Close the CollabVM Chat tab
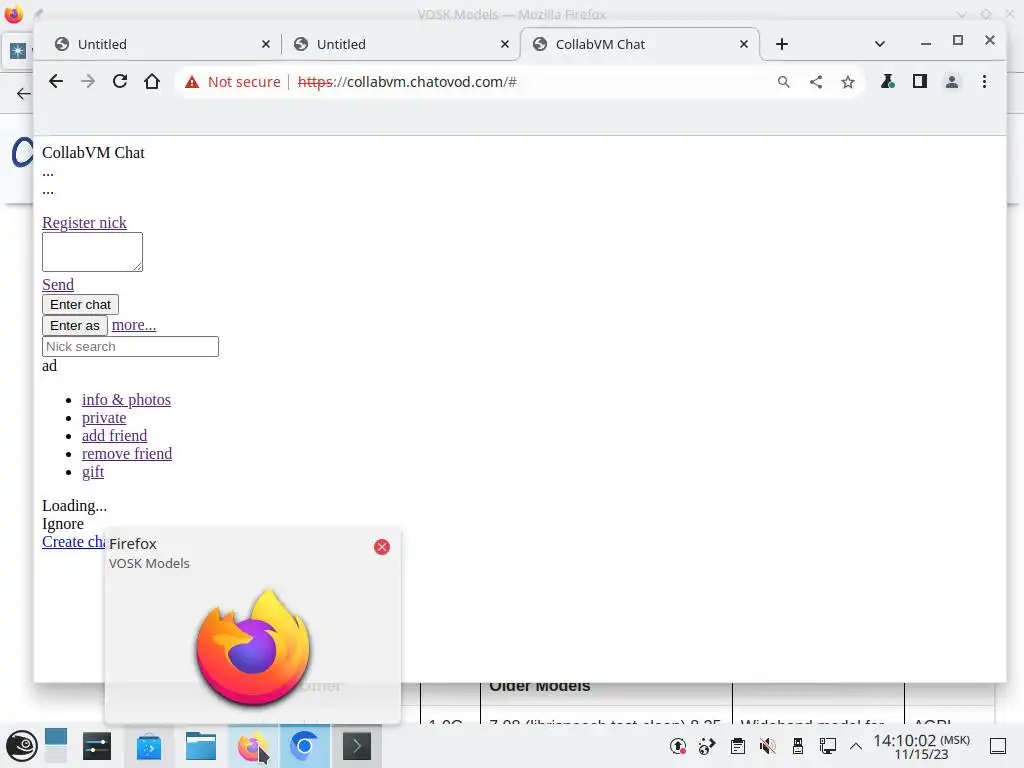The height and width of the screenshot is (768, 1024). point(744,44)
